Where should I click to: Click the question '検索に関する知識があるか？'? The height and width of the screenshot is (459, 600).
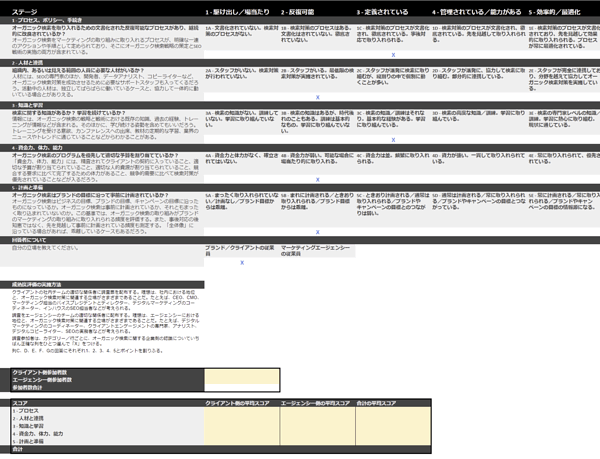[x=68, y=113]
